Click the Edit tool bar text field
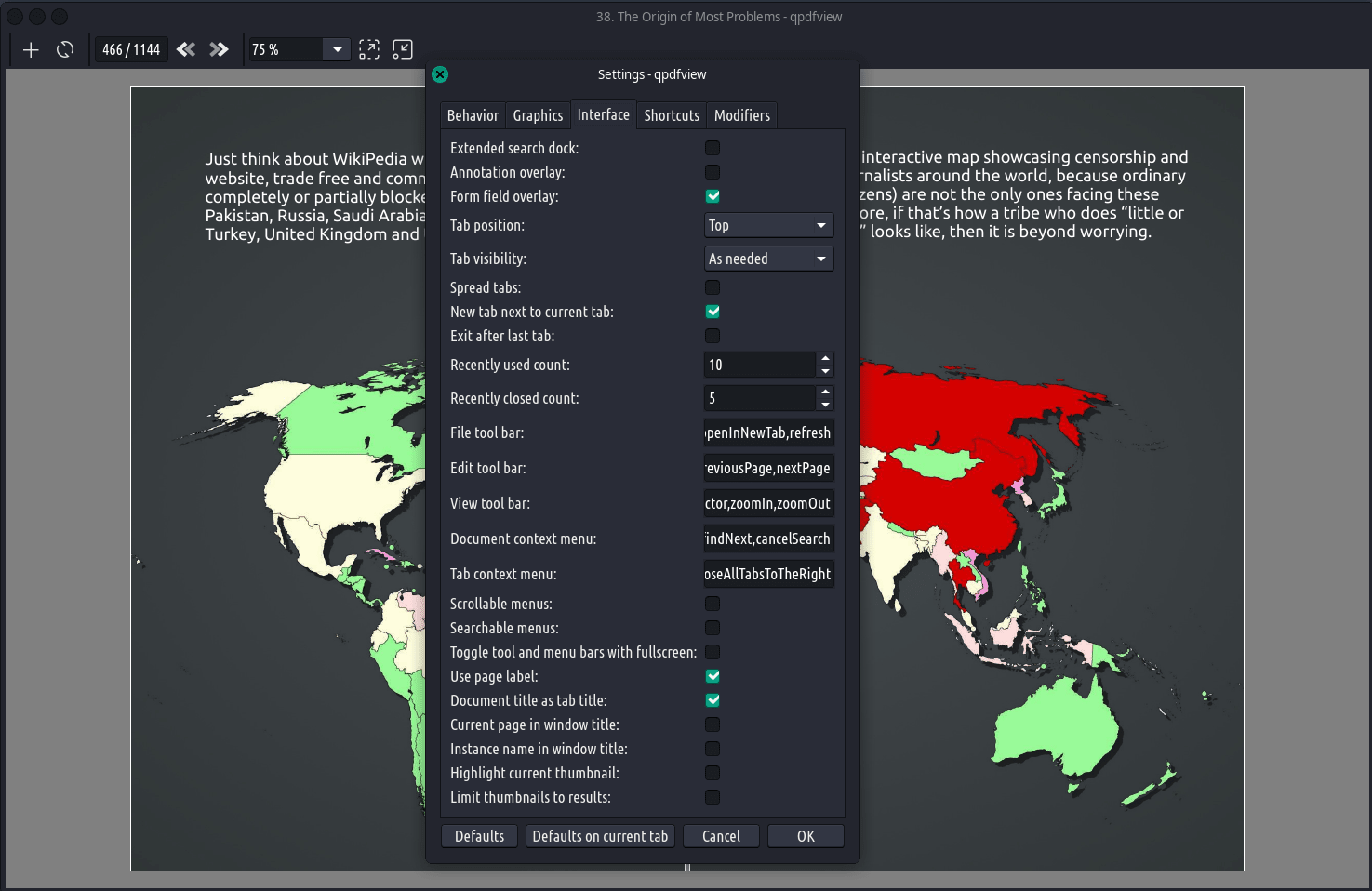1372x891 pixels. 768,468
